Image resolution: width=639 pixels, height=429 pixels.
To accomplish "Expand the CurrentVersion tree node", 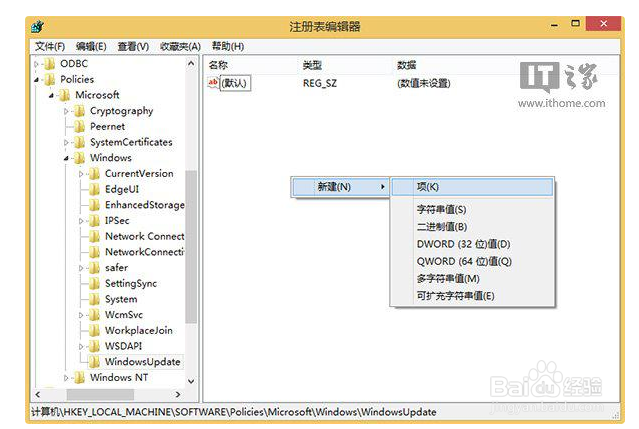I will [x=81, y=174].
